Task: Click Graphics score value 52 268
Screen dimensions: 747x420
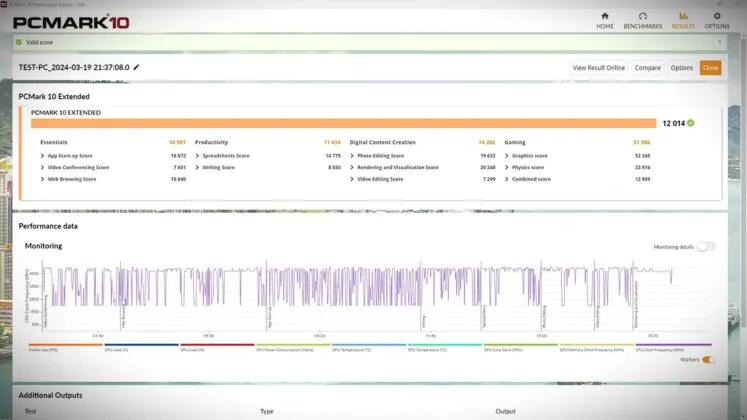Action: coord(642,156)
